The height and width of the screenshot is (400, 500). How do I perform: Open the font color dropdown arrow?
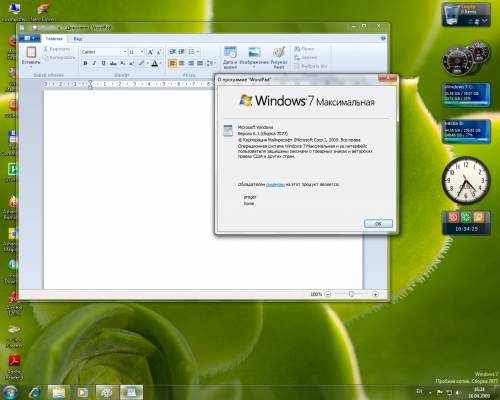pos(161,63)
